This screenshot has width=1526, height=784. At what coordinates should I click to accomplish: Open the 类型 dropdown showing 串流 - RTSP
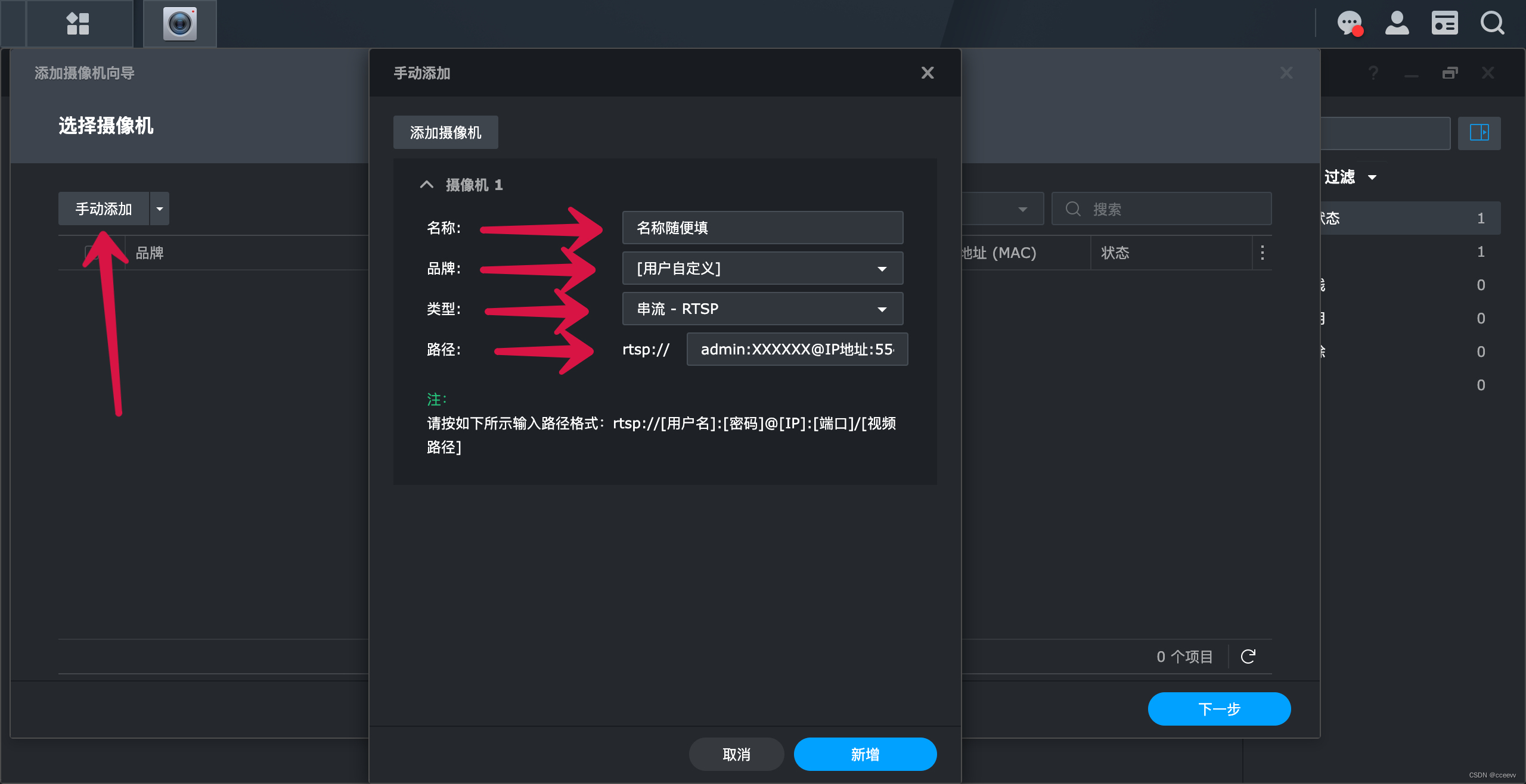coord(762,309)
